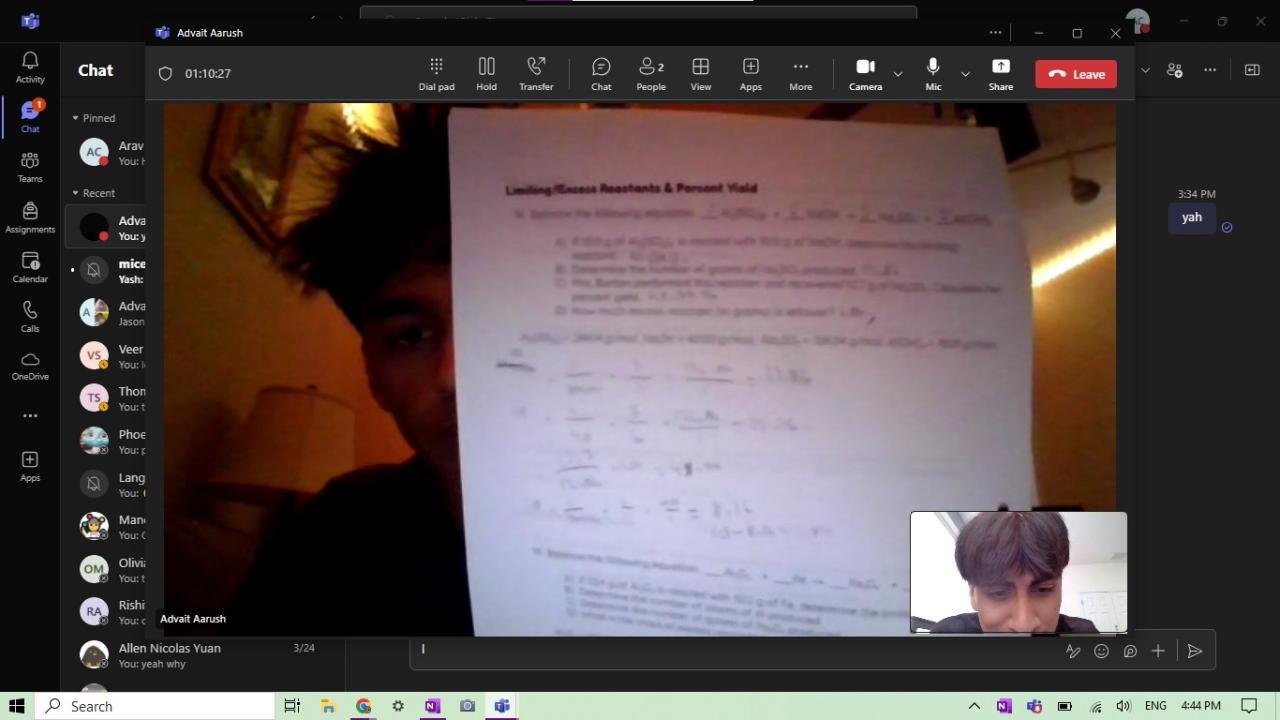Open File Explorer from the taskbar
Viewport: 1280px width, 720px height.
[x=328, y=706]
